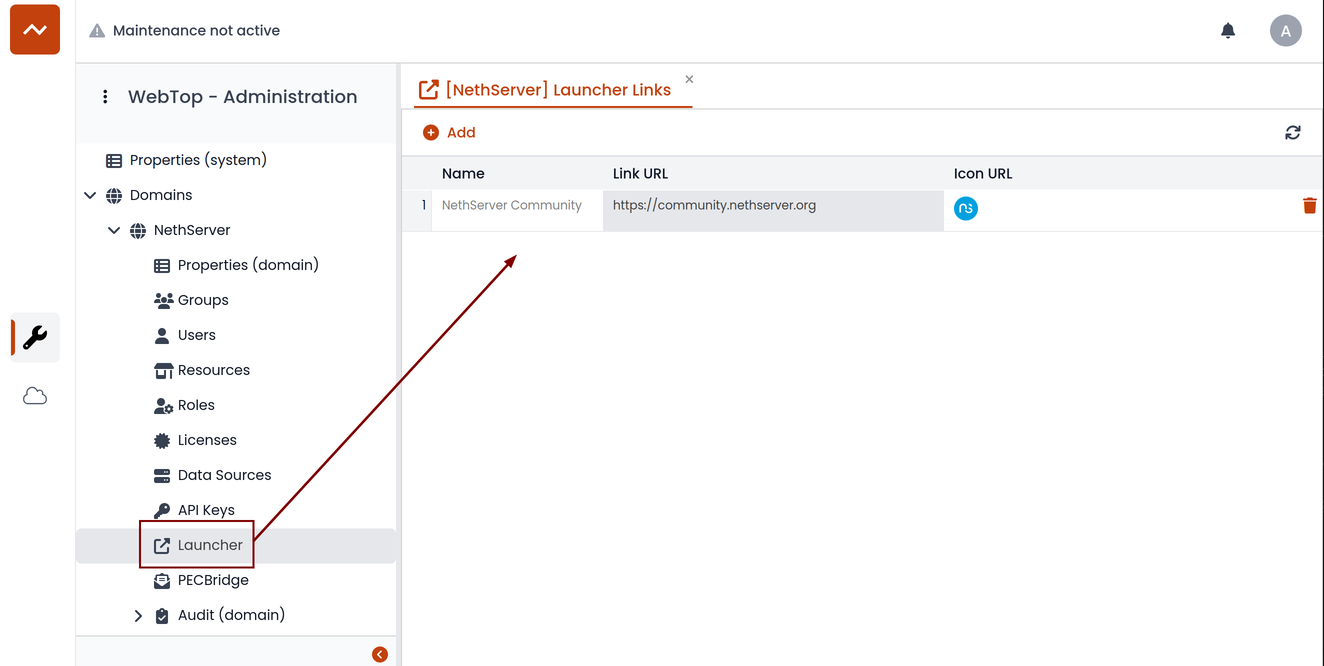Screen dimensions: 1324x666
Task: Click the maintenance warning triangle icon
Action: (x=97, y=31)
